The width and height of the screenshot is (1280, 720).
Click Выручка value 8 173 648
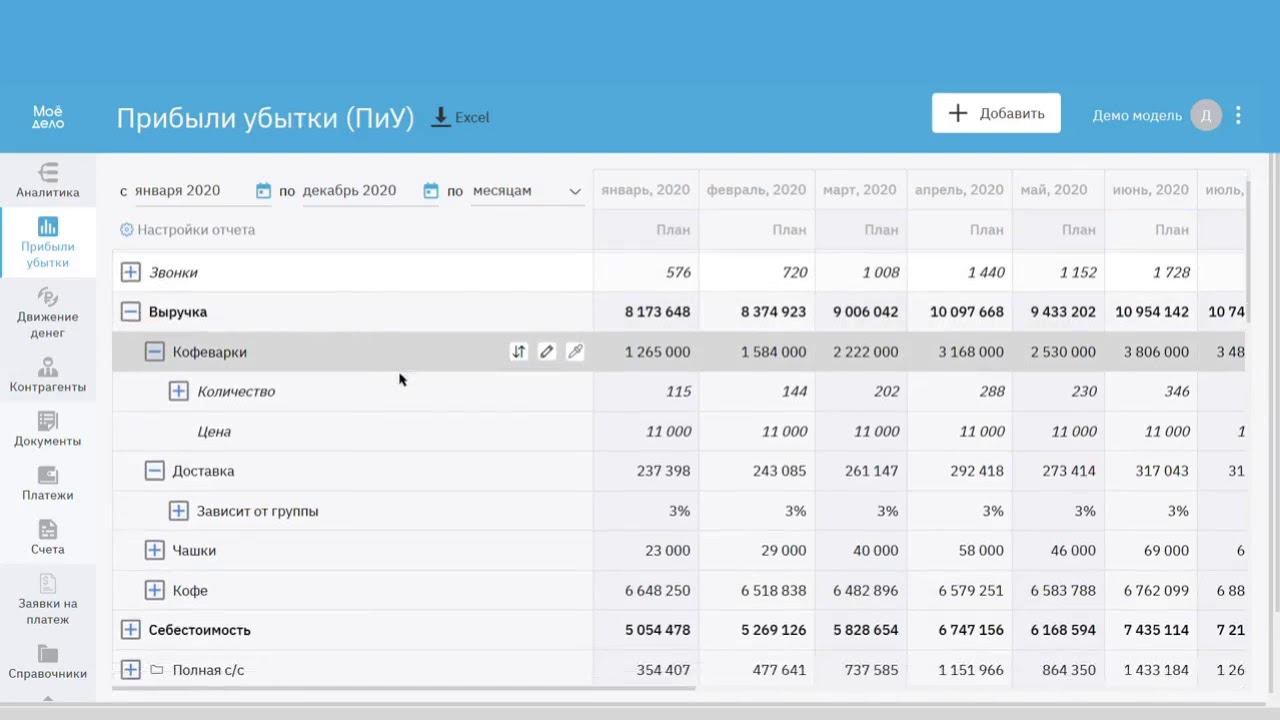pyautogui.click(x=657, y=312)
